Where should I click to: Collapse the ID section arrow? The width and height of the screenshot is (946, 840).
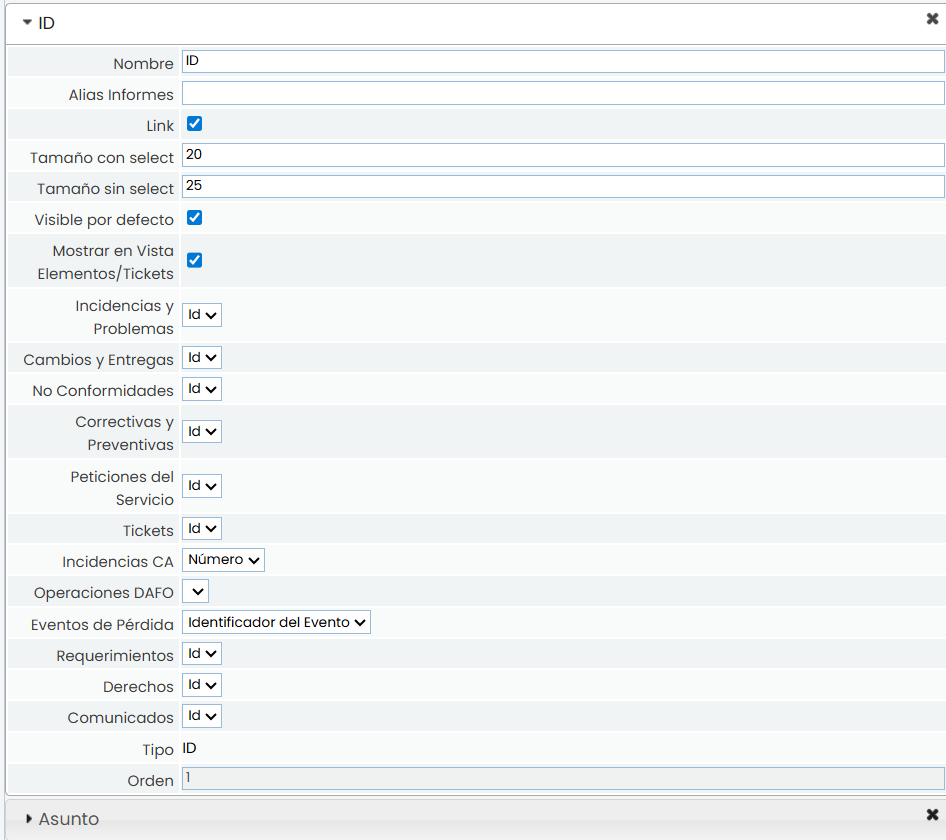click(x=27, y=22)
